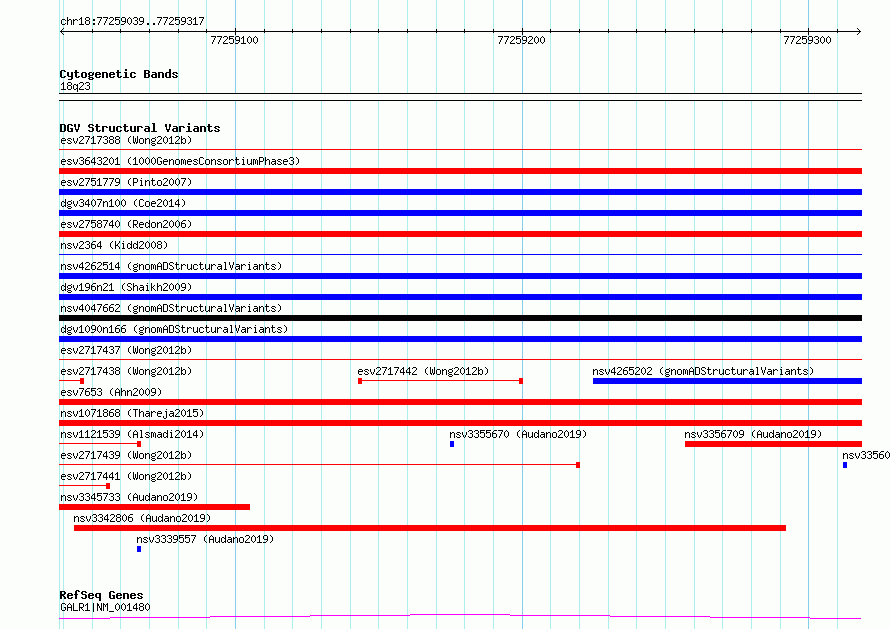Click the 77259200 ruler position label
The image size is (890, 629).
pyautogui.click(x=521, y=40)
